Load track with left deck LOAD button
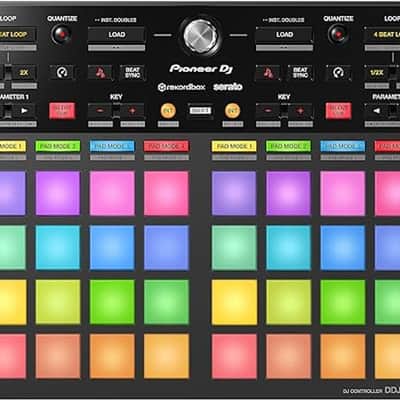This screenshot has width=400, height=400. [116, 35]
